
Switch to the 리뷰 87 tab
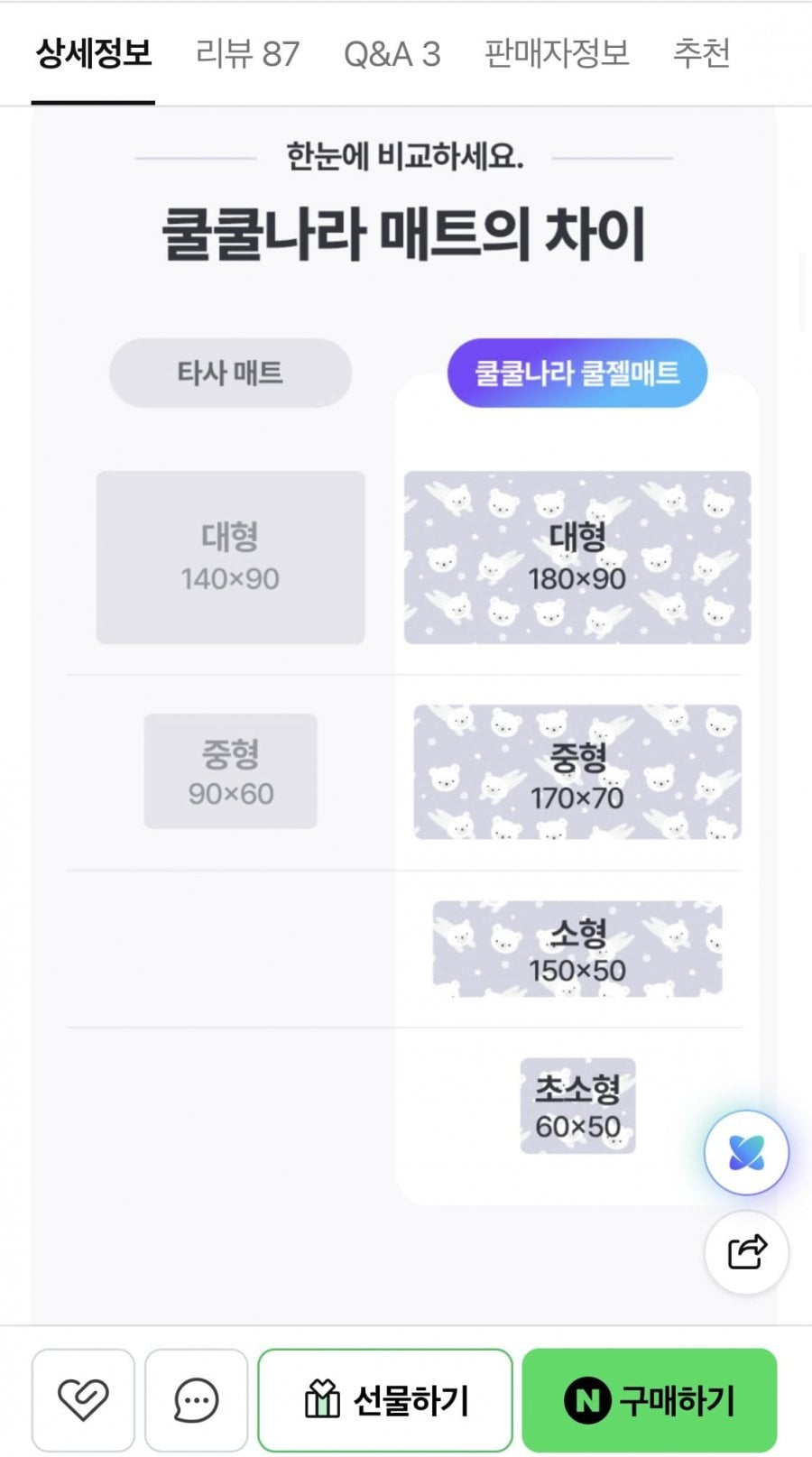pyautogui.click(x=248, y=53)
